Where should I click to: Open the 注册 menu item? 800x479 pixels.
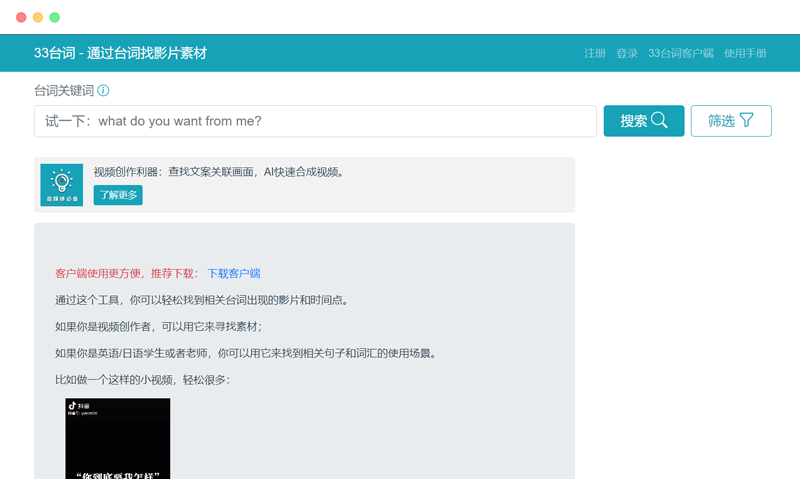pyautogui.click(x=595, y=53)
